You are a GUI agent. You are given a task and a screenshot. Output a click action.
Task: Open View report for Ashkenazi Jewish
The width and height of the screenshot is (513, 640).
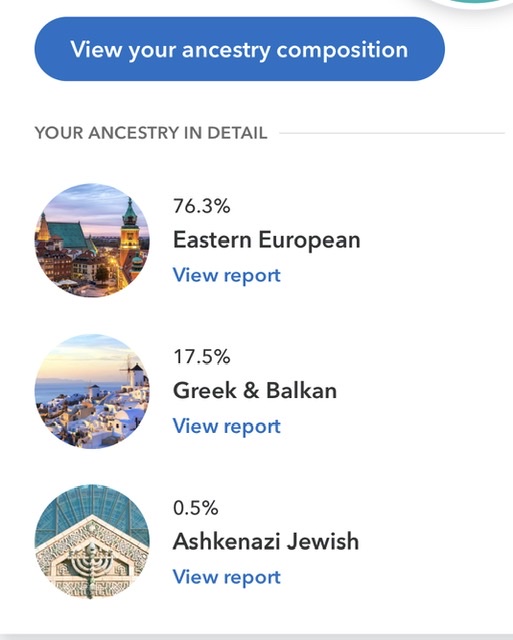pyautogui.click(x=227, y=577)
